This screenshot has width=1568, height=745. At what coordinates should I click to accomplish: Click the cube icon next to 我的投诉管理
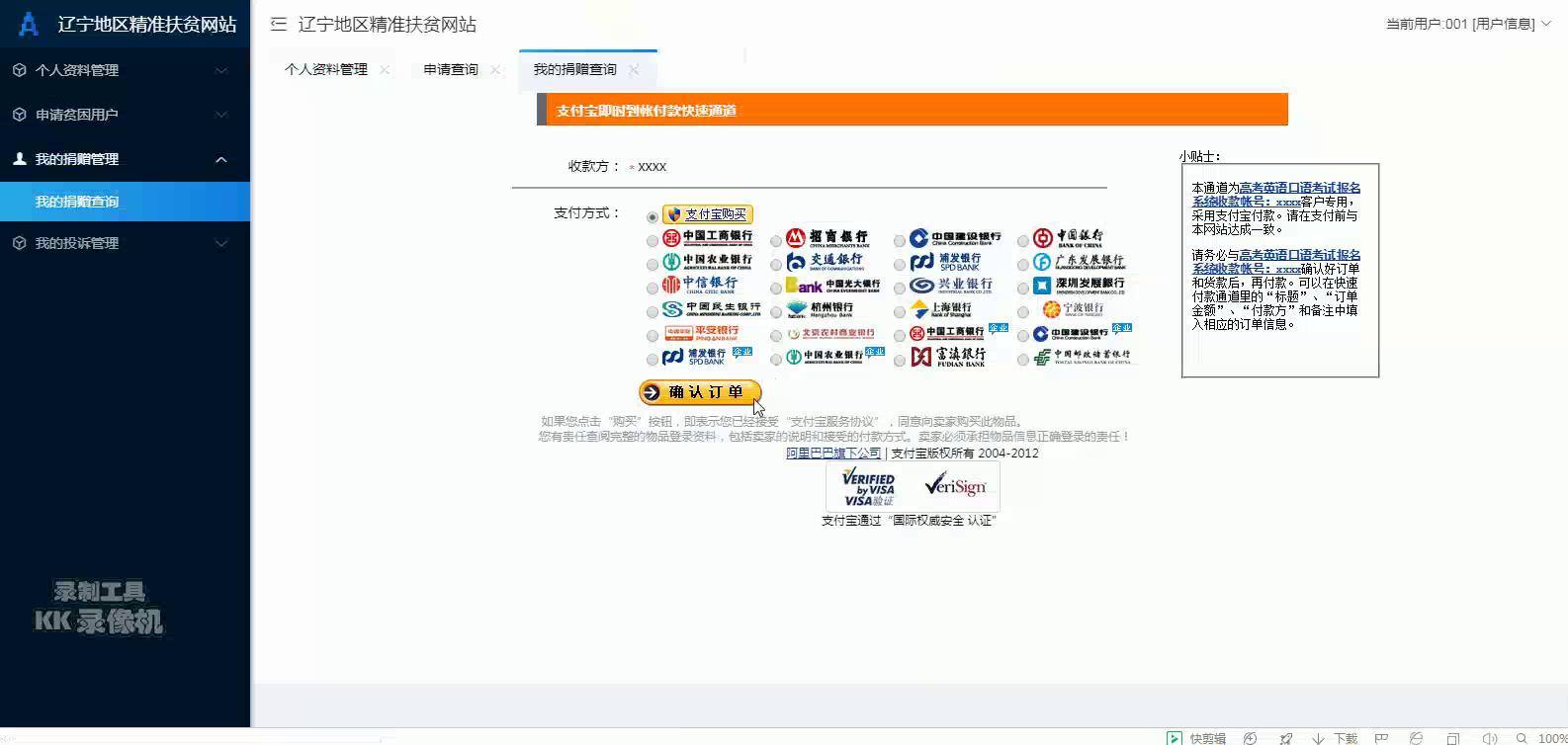coord(19,243)
